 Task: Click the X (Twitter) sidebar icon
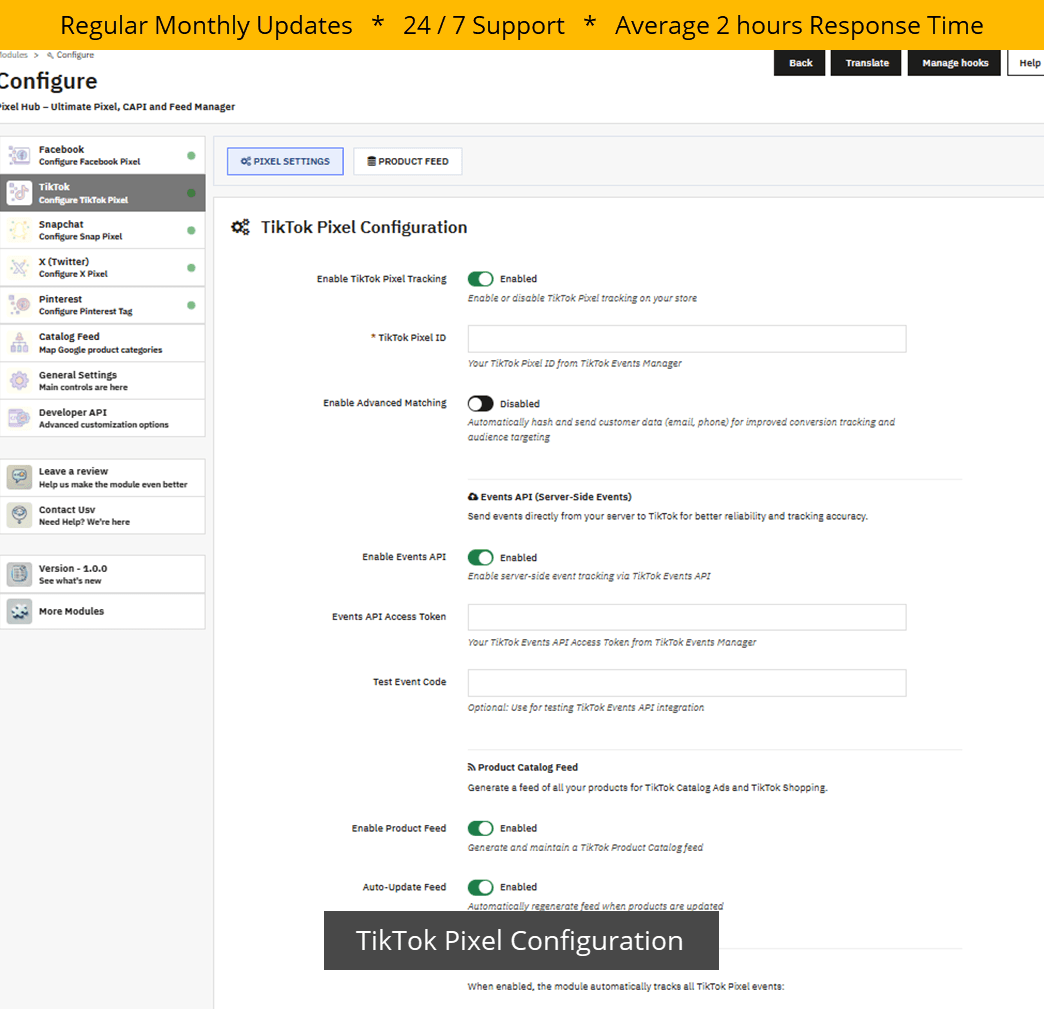pos(19,268)
